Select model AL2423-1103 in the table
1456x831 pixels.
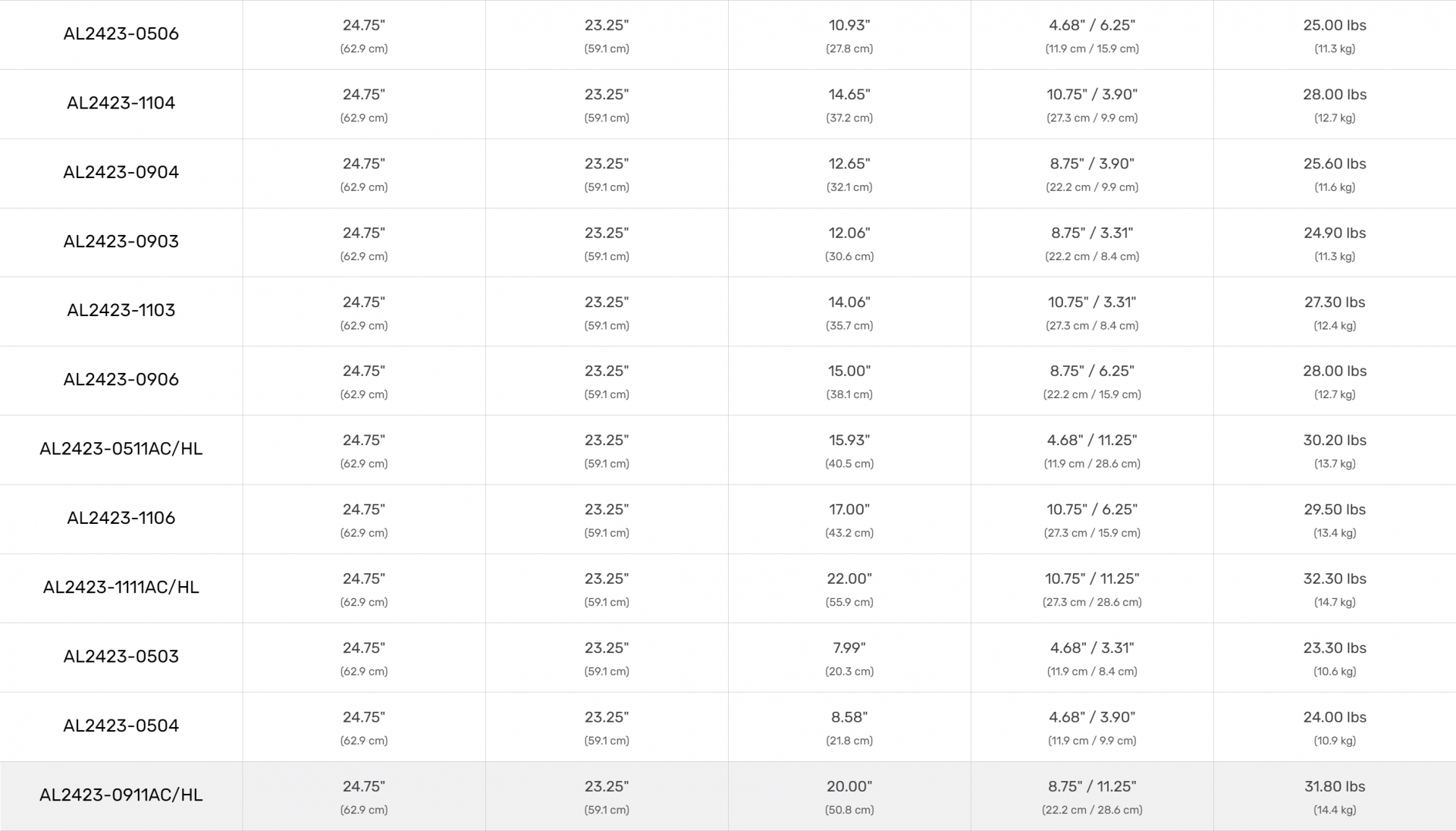point(121,310)
